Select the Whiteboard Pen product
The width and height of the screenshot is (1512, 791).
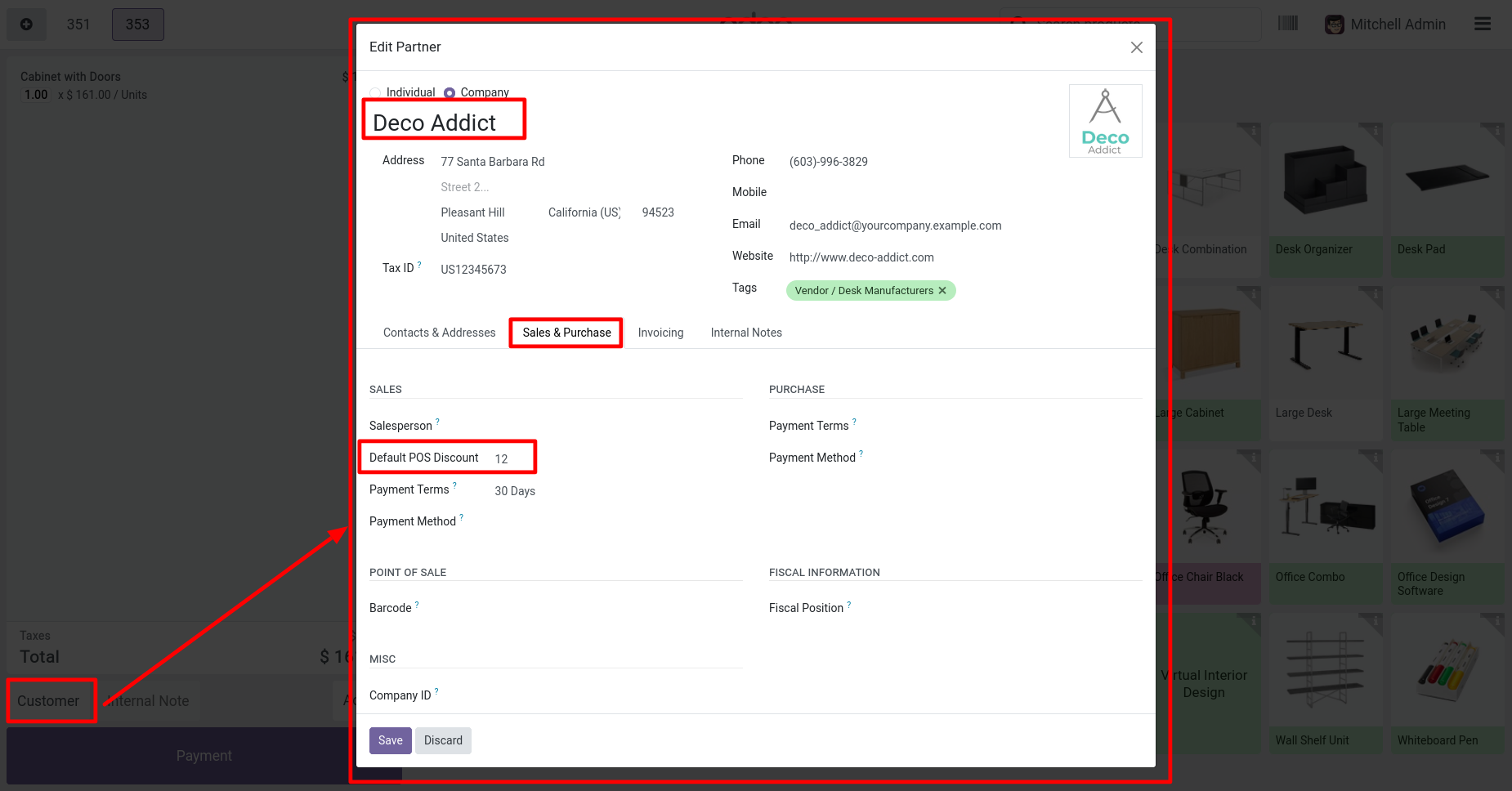pyautogui.click(x=1447, y=682)
